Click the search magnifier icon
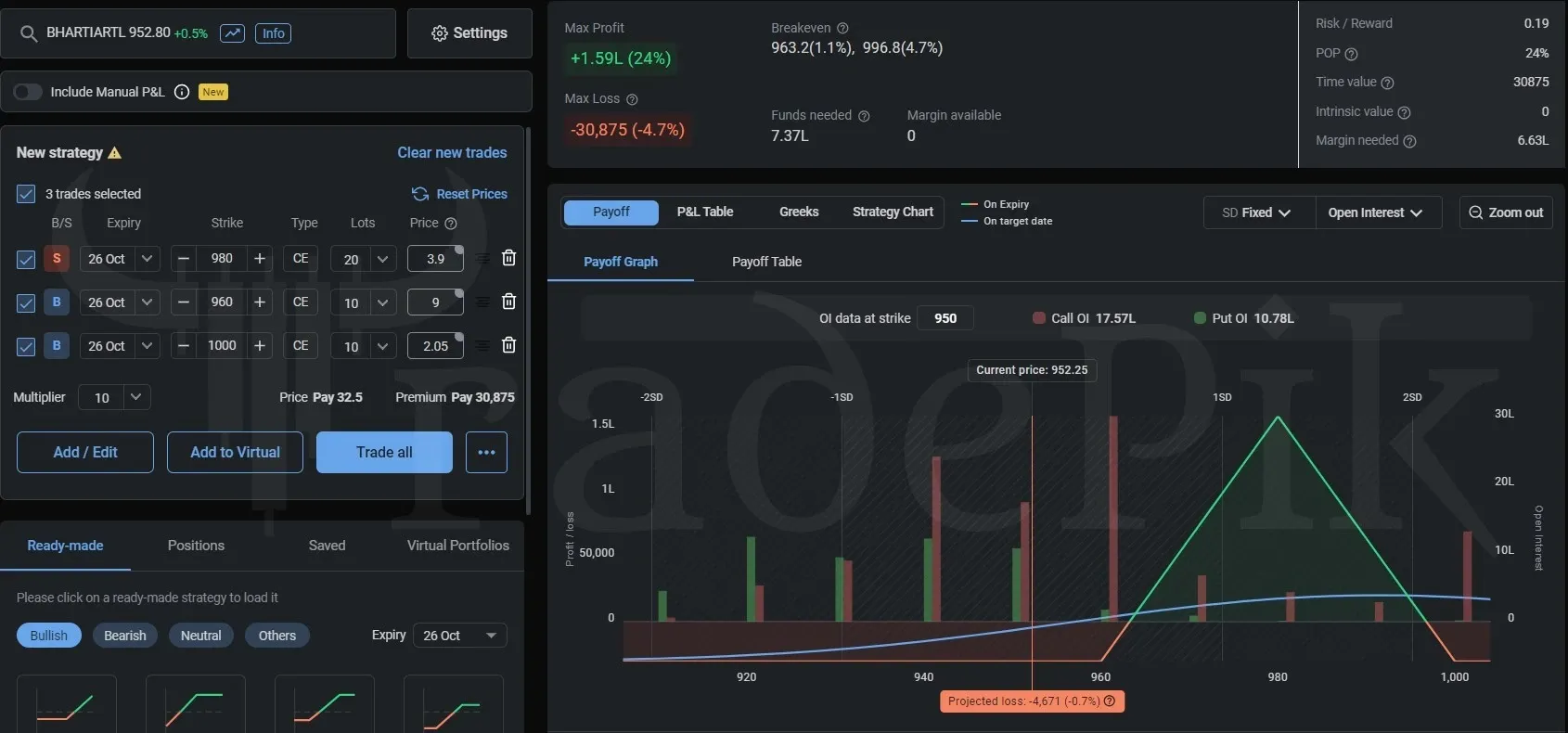This screenshot has height=733, width=1568. [28, 33]
